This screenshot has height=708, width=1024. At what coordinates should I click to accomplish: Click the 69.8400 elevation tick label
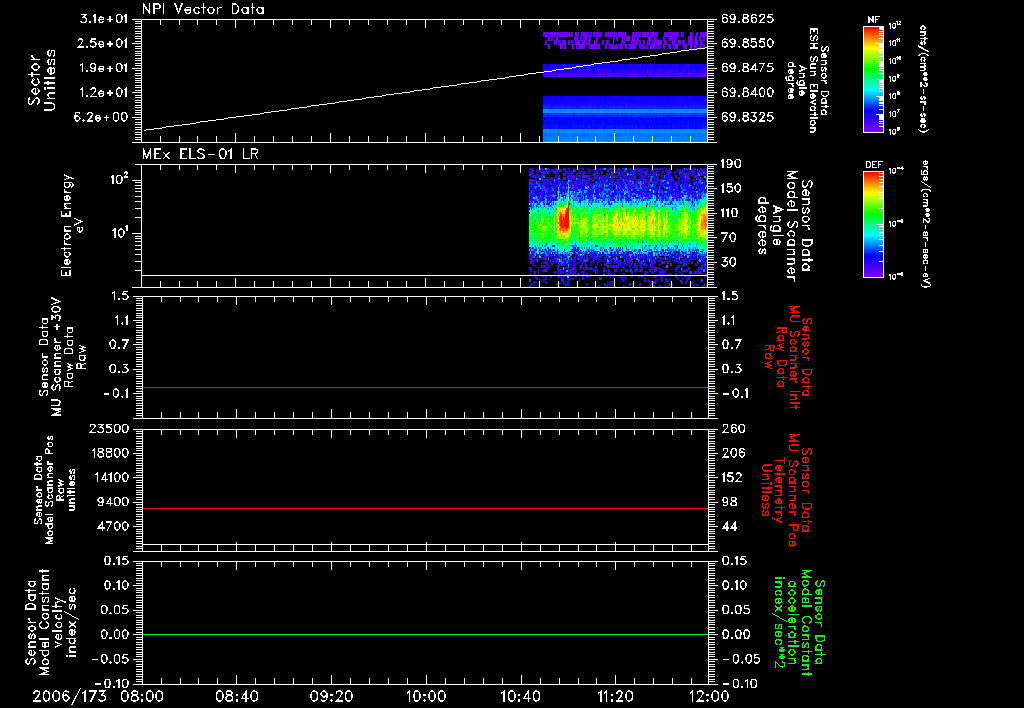[748, 93]
